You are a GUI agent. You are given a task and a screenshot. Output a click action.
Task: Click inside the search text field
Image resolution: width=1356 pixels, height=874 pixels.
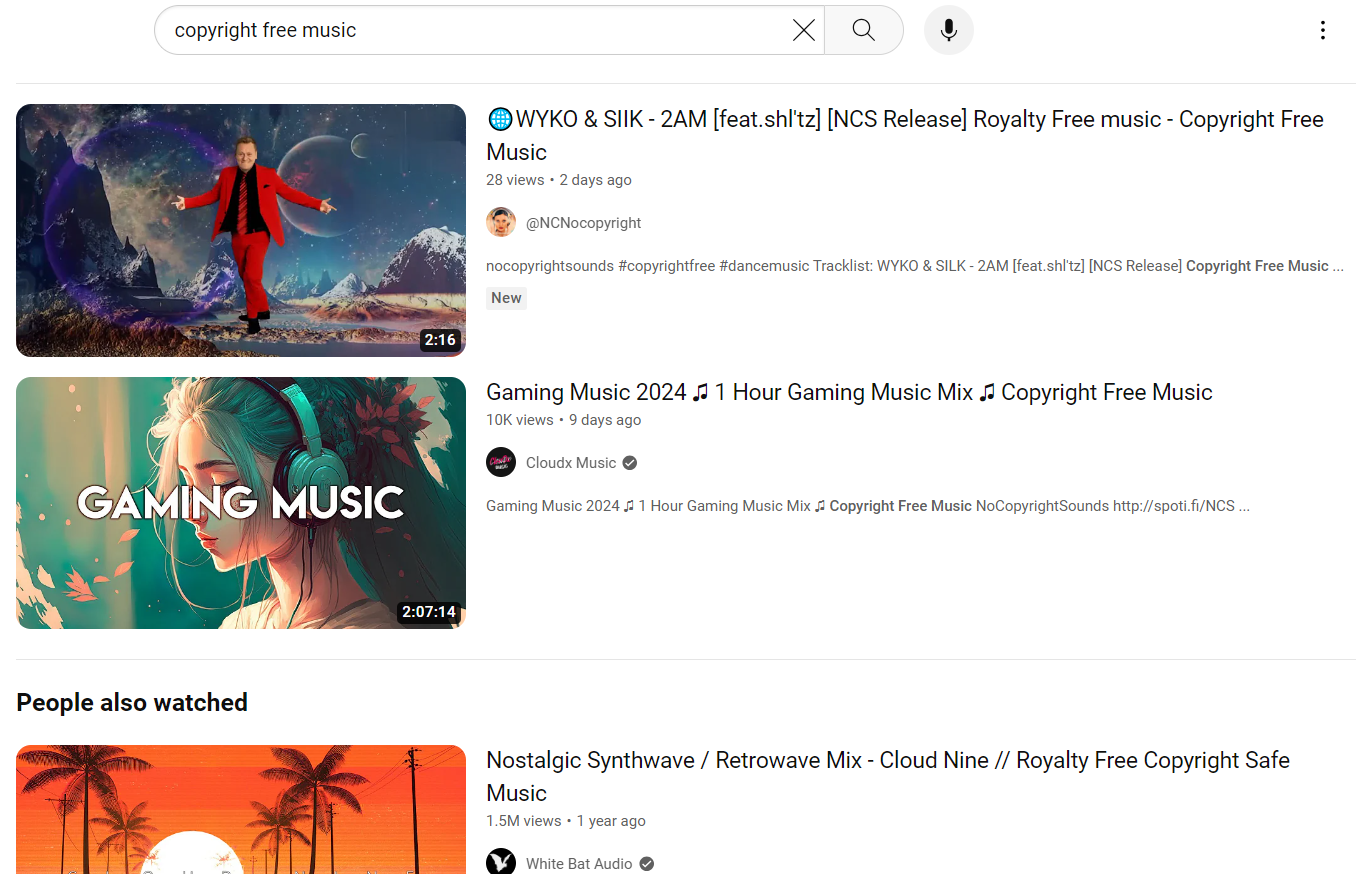[x=470, y=30]
